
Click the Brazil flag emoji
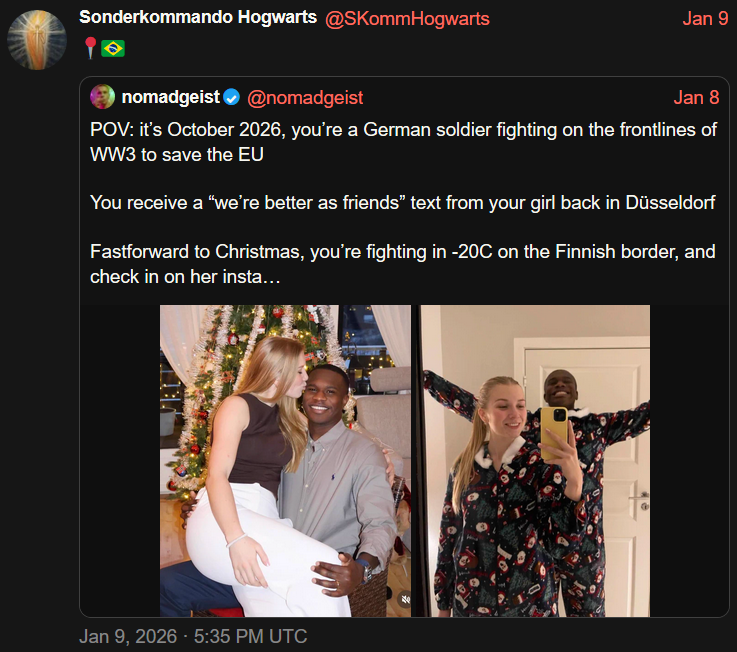(x=113, y=48)
